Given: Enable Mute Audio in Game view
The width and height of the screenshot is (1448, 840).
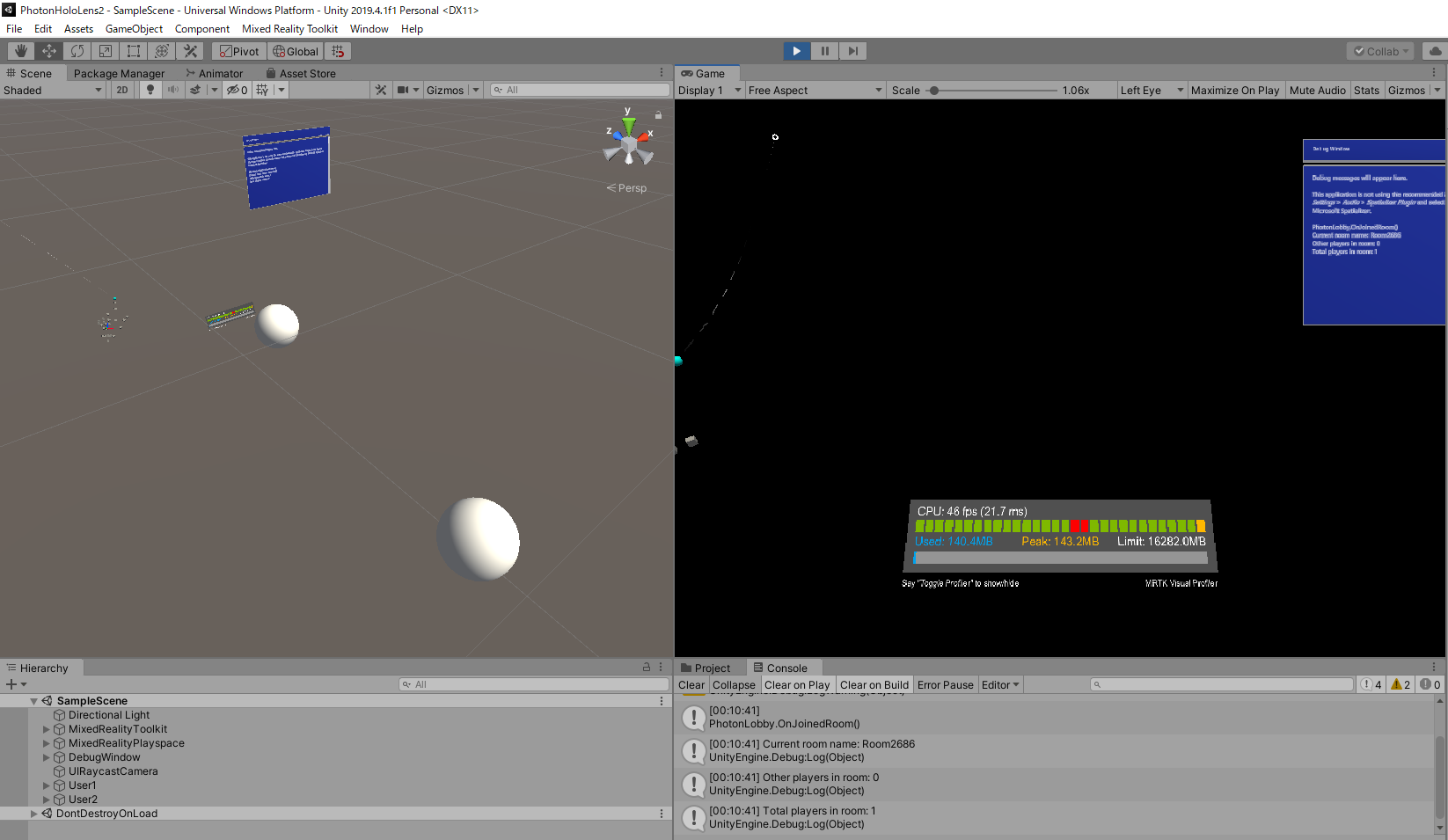Looking at the screenshot, I should 1317,90.
